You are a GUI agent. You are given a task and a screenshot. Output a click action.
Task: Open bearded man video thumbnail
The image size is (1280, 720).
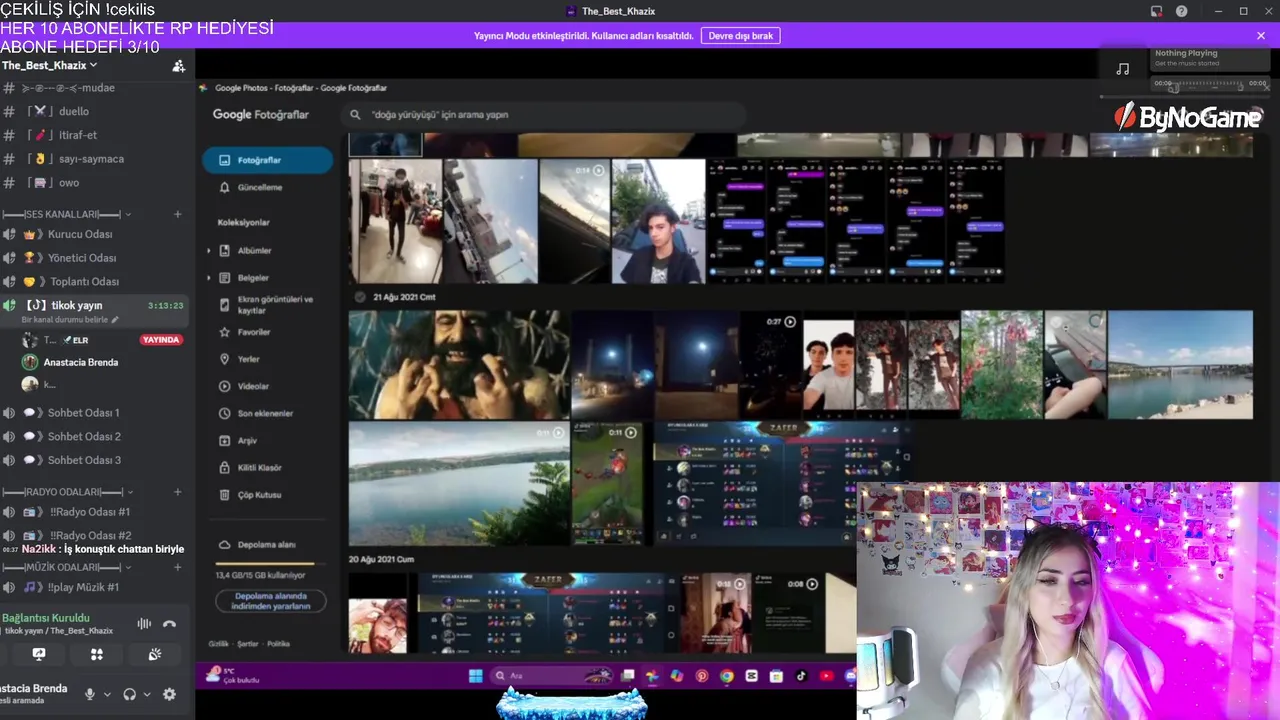[459, 364]
